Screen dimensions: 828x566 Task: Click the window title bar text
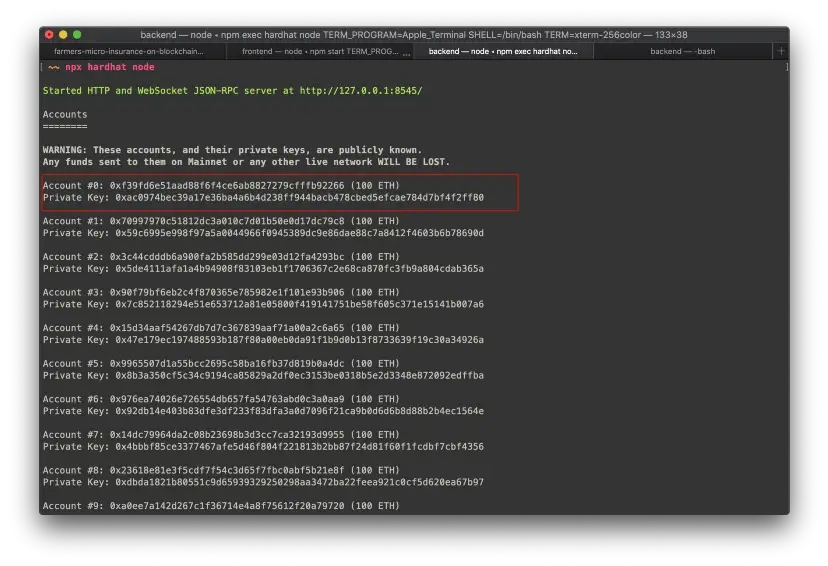414,35
